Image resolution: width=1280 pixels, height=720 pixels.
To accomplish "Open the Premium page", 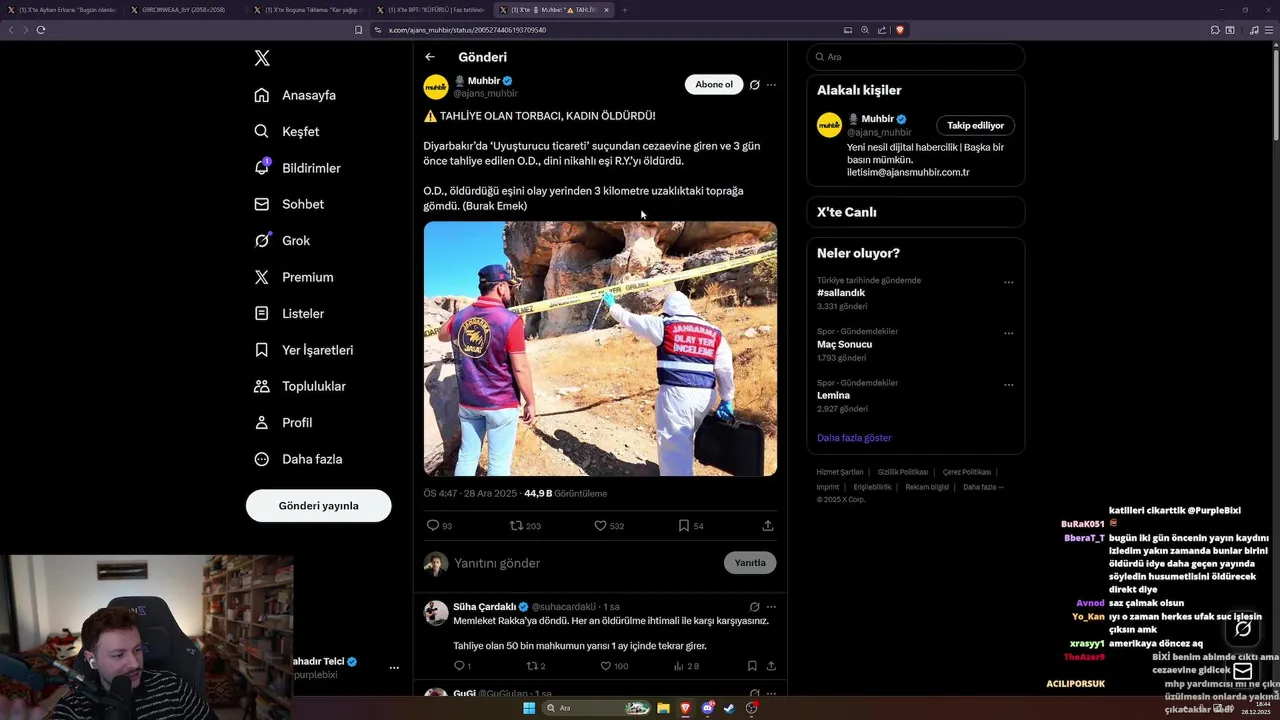I will pyautogui.click(x=294, y=277).
